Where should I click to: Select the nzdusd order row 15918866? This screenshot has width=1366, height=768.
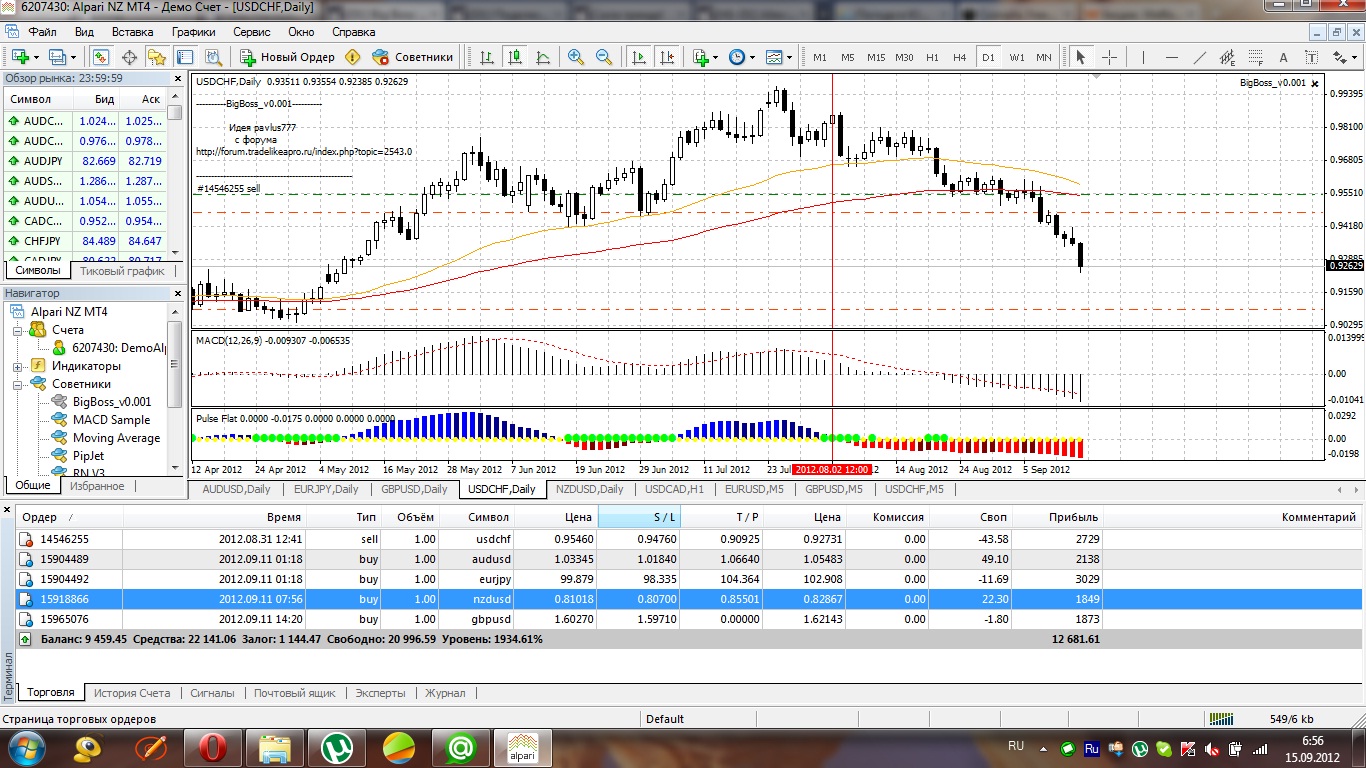pos(689,598)
